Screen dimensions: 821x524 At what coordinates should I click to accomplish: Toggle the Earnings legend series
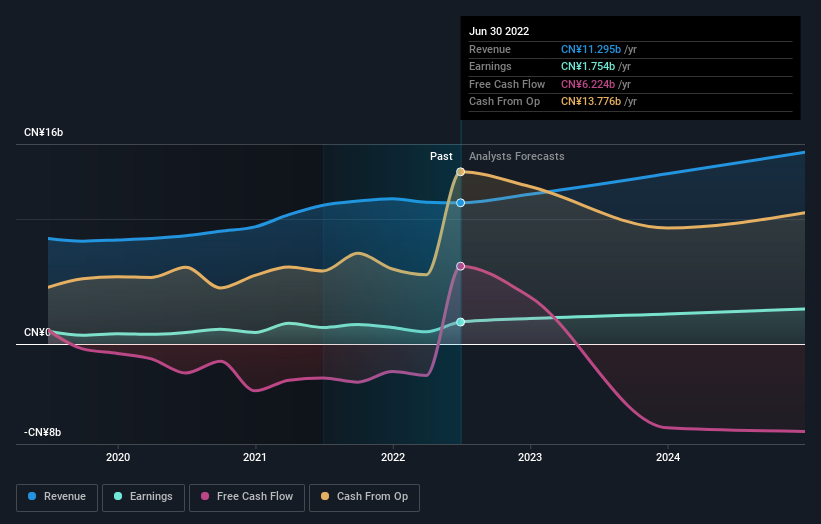pos(143,497)
